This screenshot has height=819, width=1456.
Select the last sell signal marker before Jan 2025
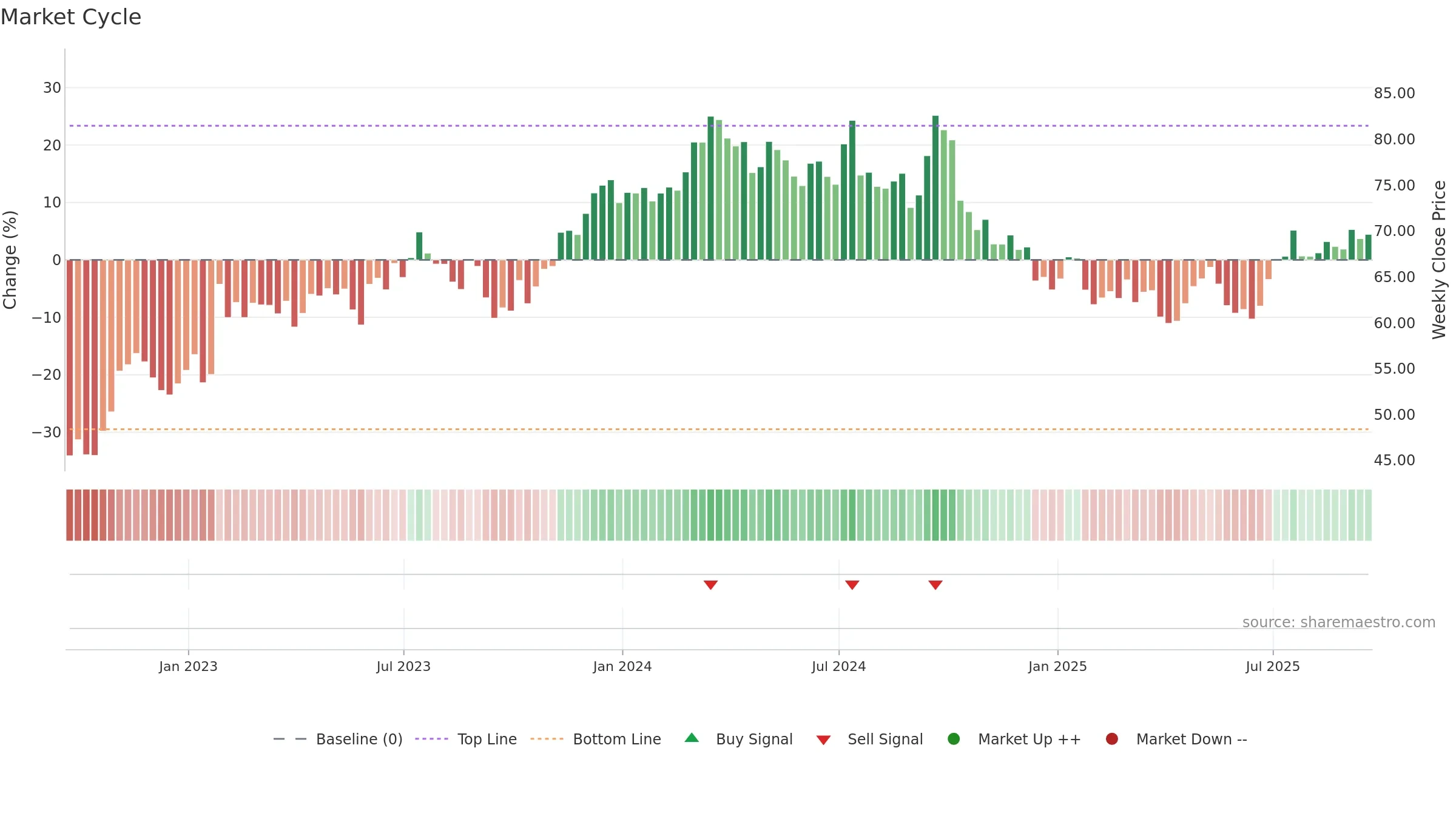935,585
